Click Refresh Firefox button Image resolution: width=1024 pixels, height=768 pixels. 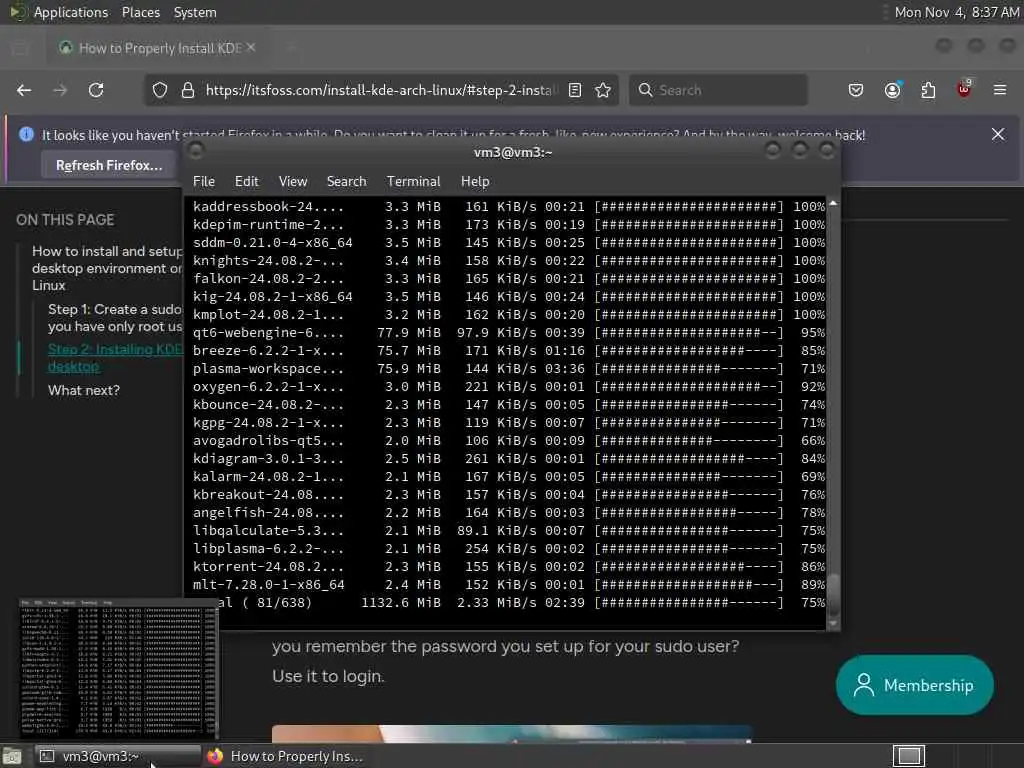coord(109,165)
